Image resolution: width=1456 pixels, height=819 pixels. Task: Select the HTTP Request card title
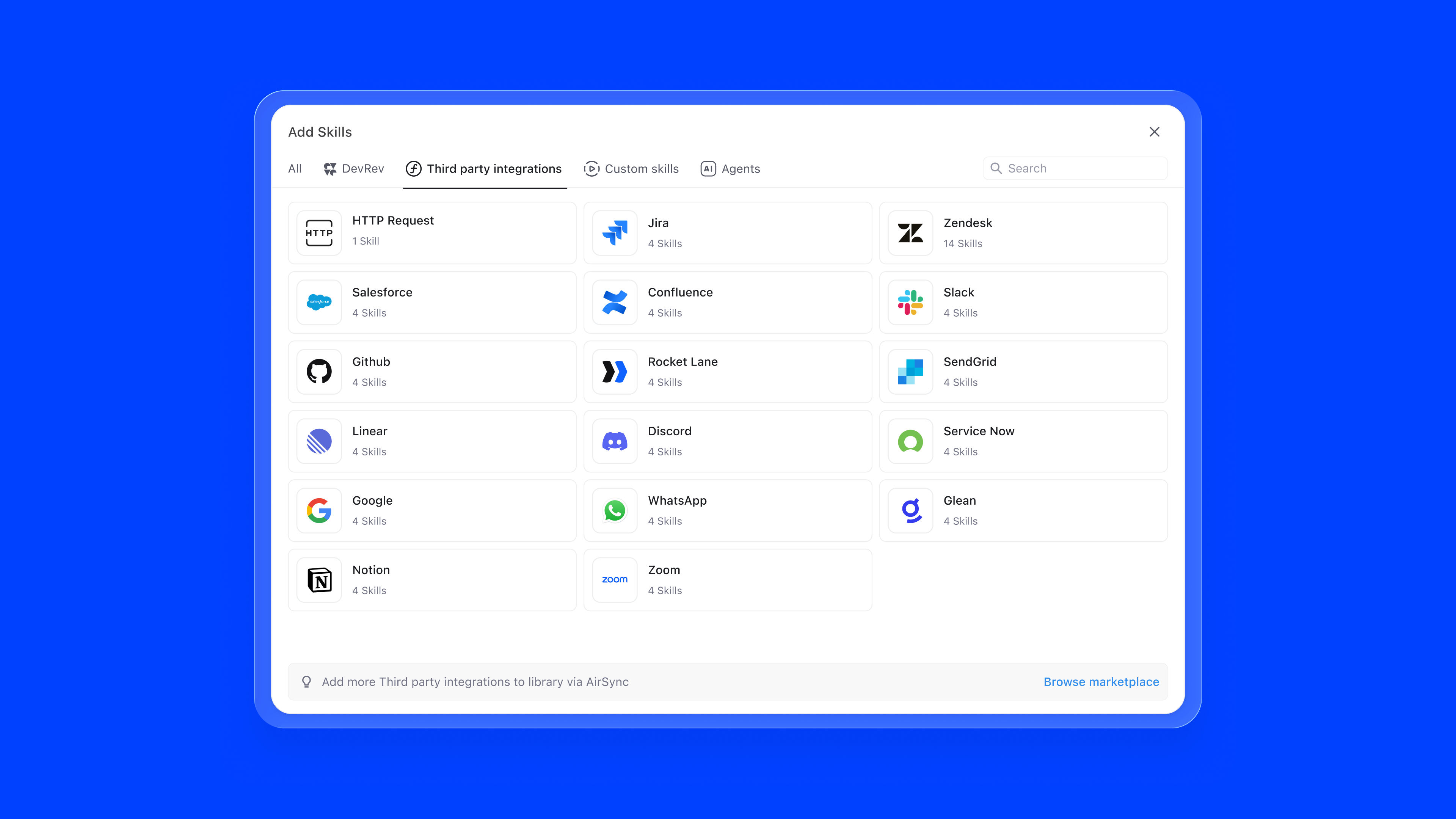(x=393, y=220)
